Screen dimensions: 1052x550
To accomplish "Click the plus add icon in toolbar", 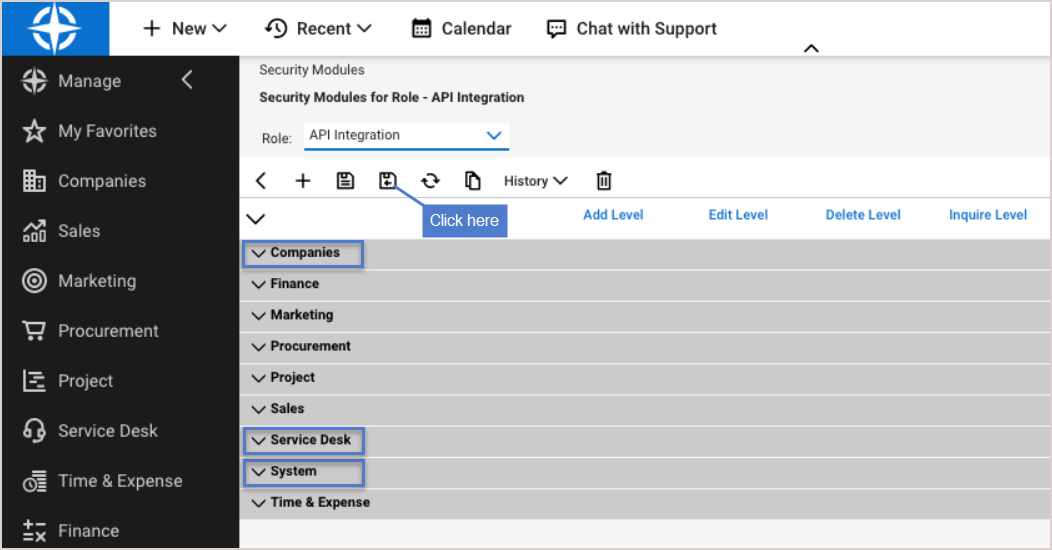I will point(303,180).
